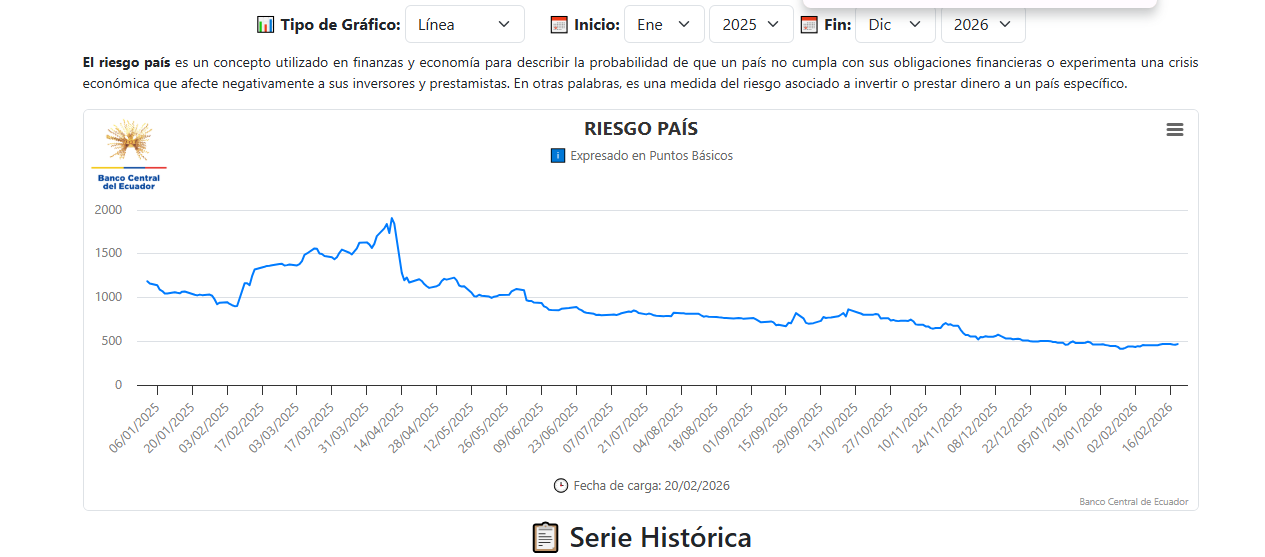Click the clock icon by Fecha de carga
Viewport: 1265px width, 557px height.
[x=560, y=486]
